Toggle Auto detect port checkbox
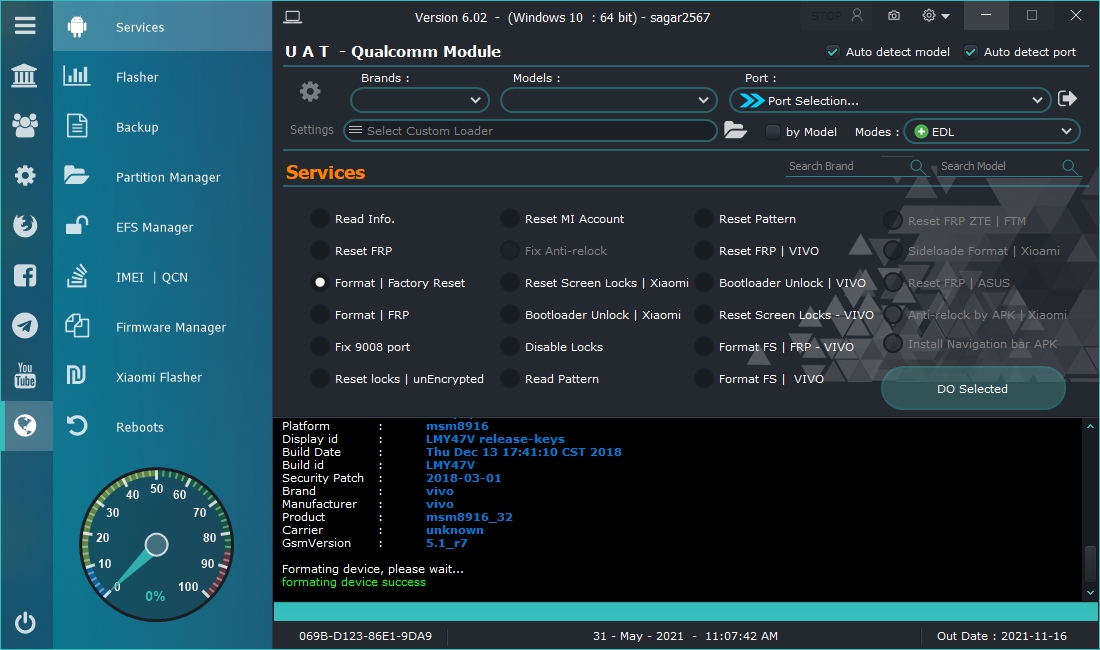The height and width of the screenshot is (650, 1100). 971,52
